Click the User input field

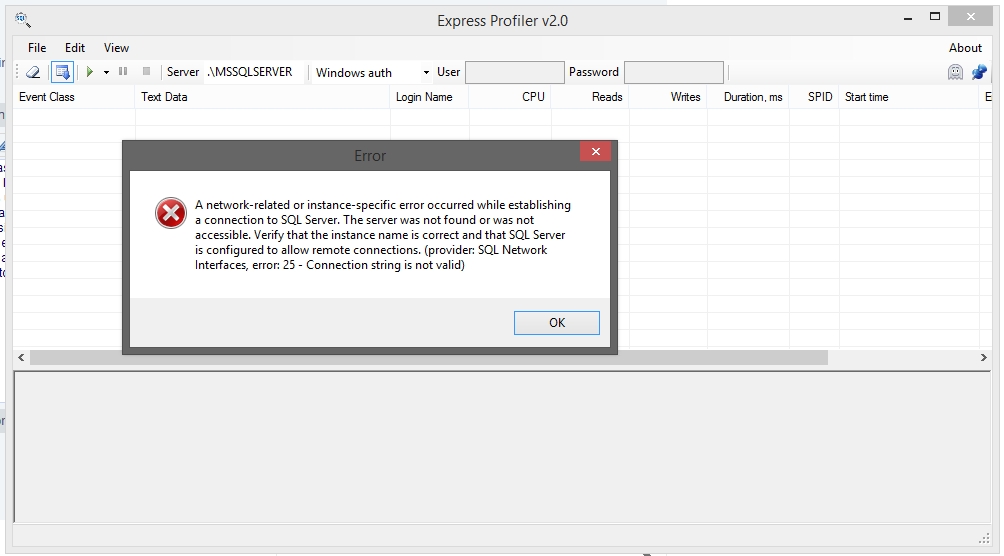pyautogui.click(x=515, y=72)
